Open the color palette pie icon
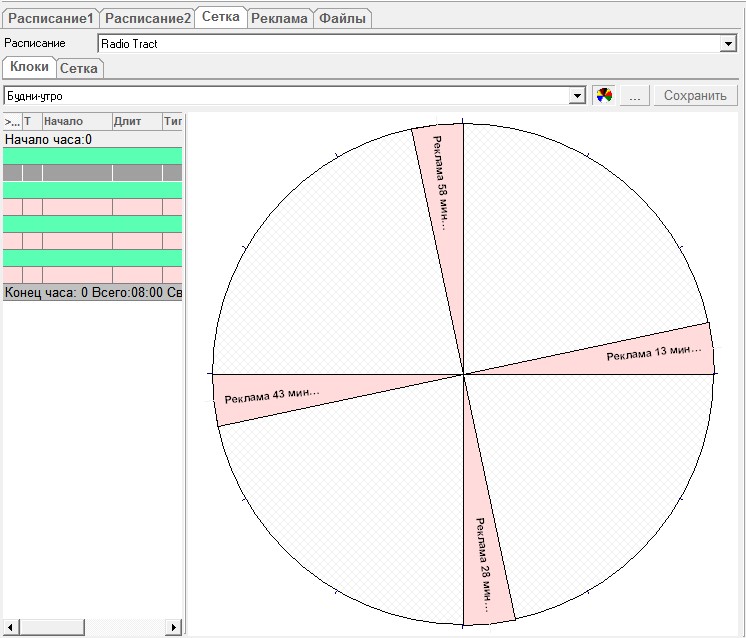The image size is (746, 638). coord(604,96)
